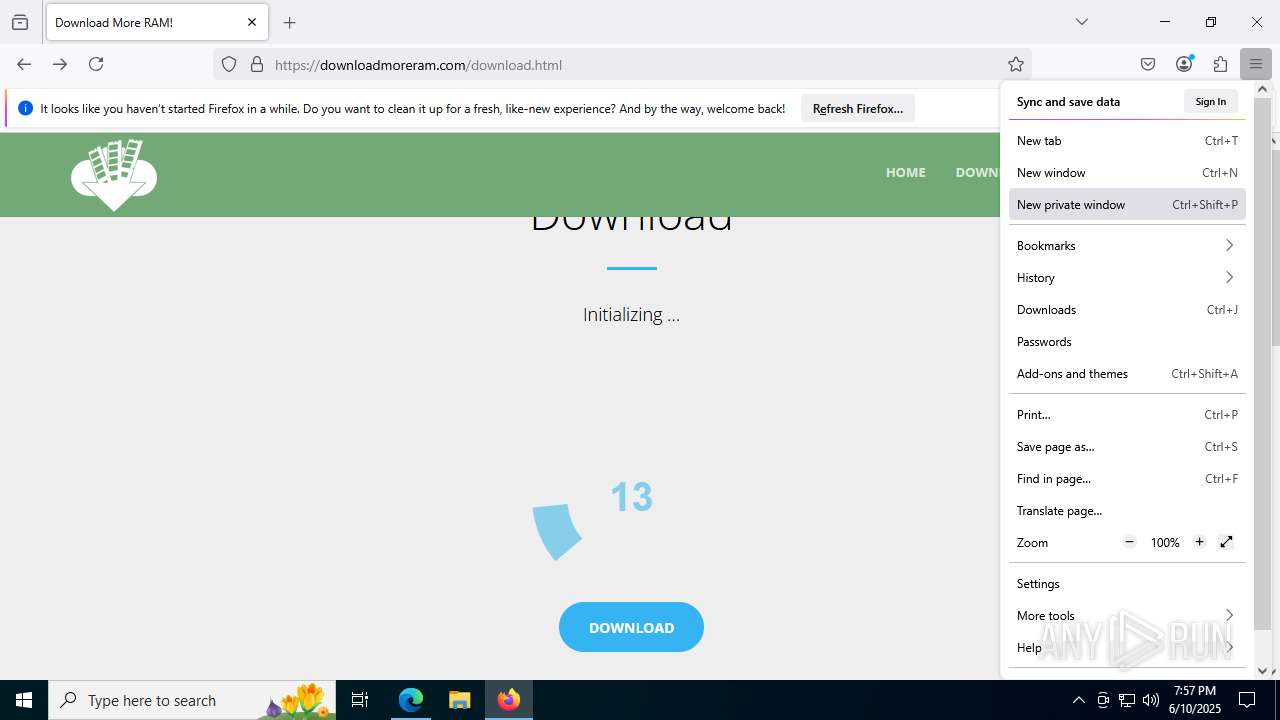1280x720 pixels.
Task: Open a new tab with plus button
Action: coord(290,22)
